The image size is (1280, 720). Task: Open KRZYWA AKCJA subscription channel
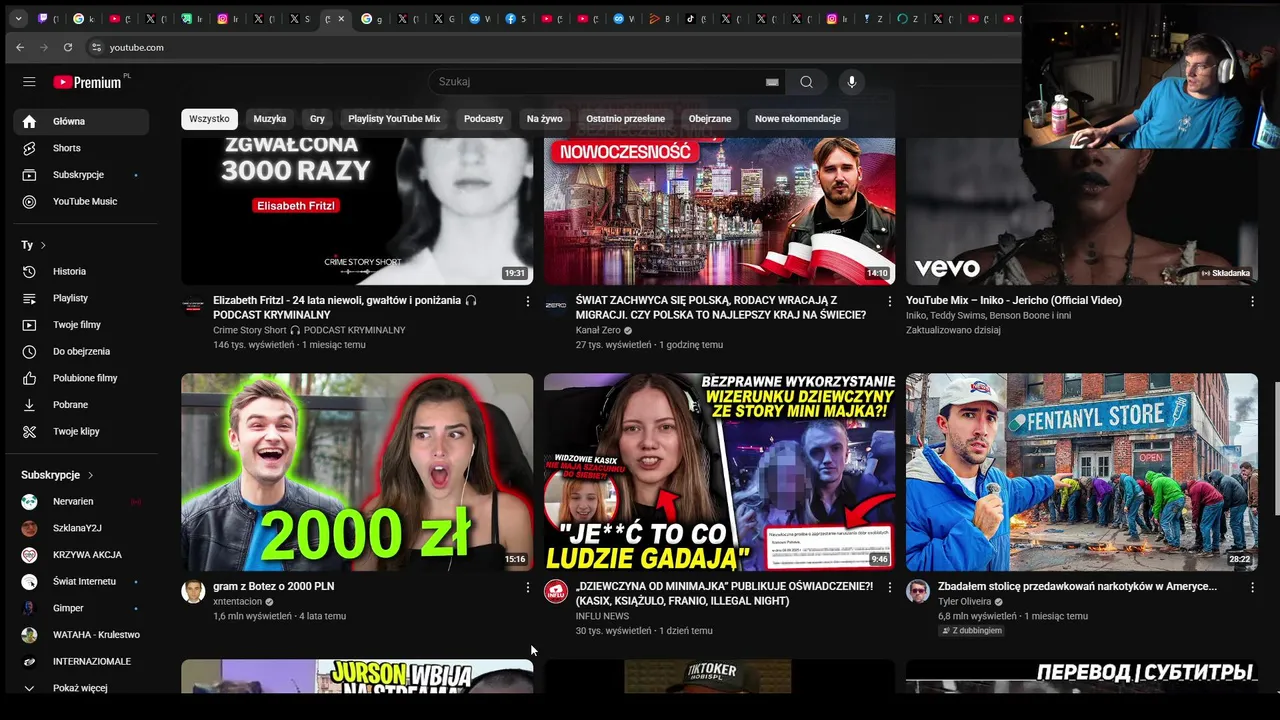point(81,555)
